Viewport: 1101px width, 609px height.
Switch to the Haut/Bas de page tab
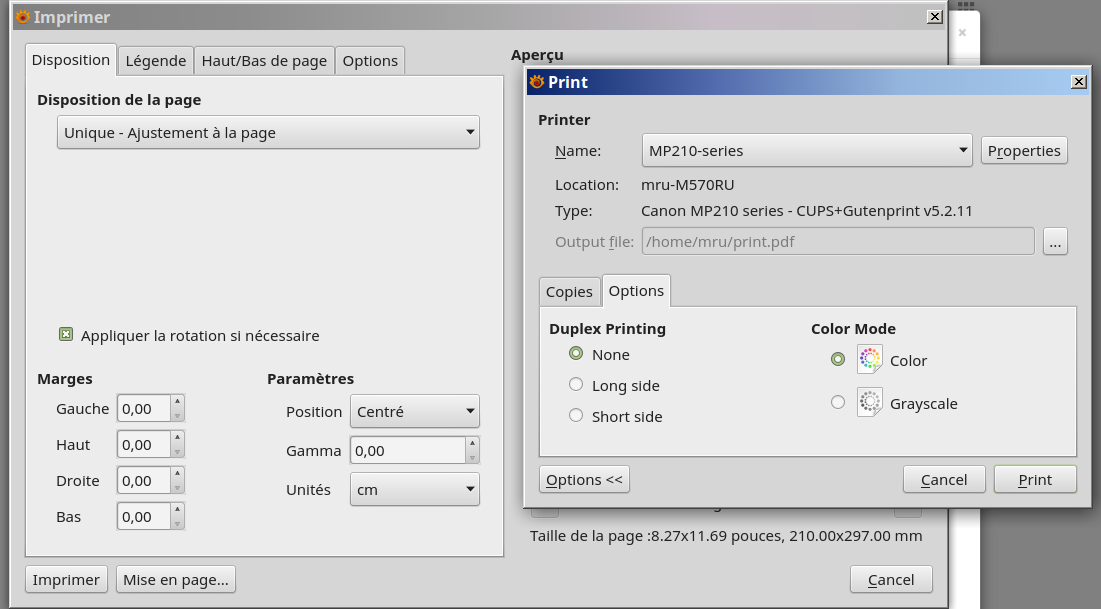(264, 61)
